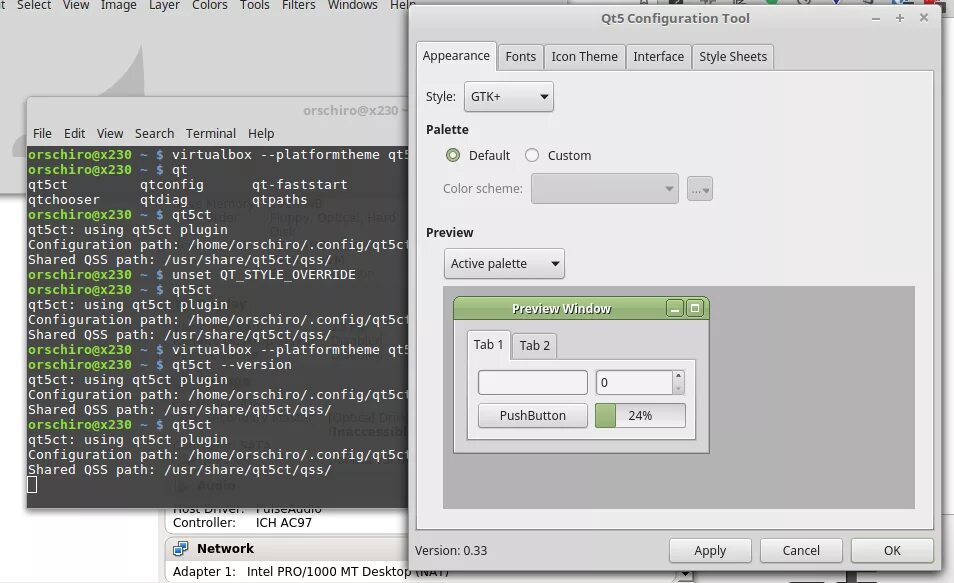Open the Layer menu in GIMP
Viewport: 954px width, 583px height.
click(164, 5)
